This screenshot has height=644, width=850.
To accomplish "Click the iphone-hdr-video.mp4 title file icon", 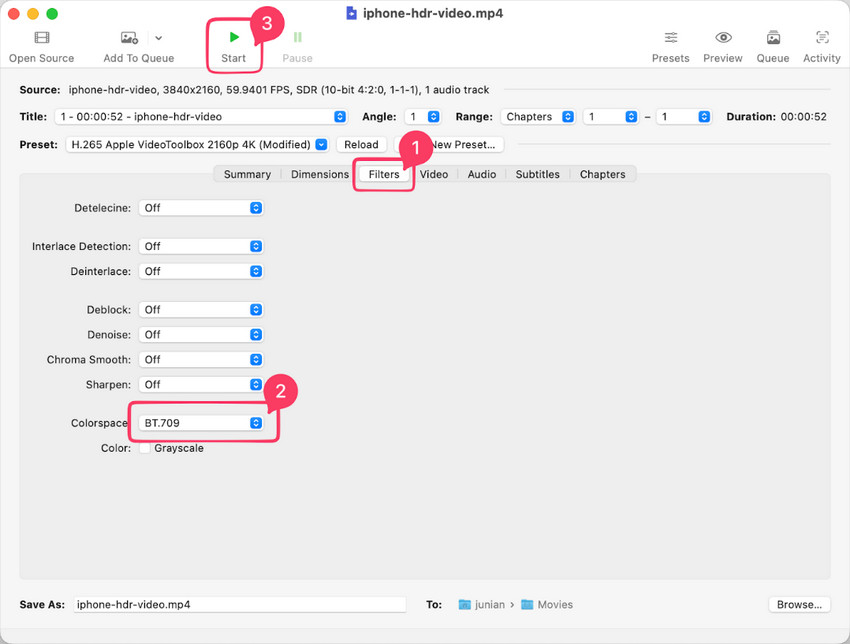I will pos(351,13).
